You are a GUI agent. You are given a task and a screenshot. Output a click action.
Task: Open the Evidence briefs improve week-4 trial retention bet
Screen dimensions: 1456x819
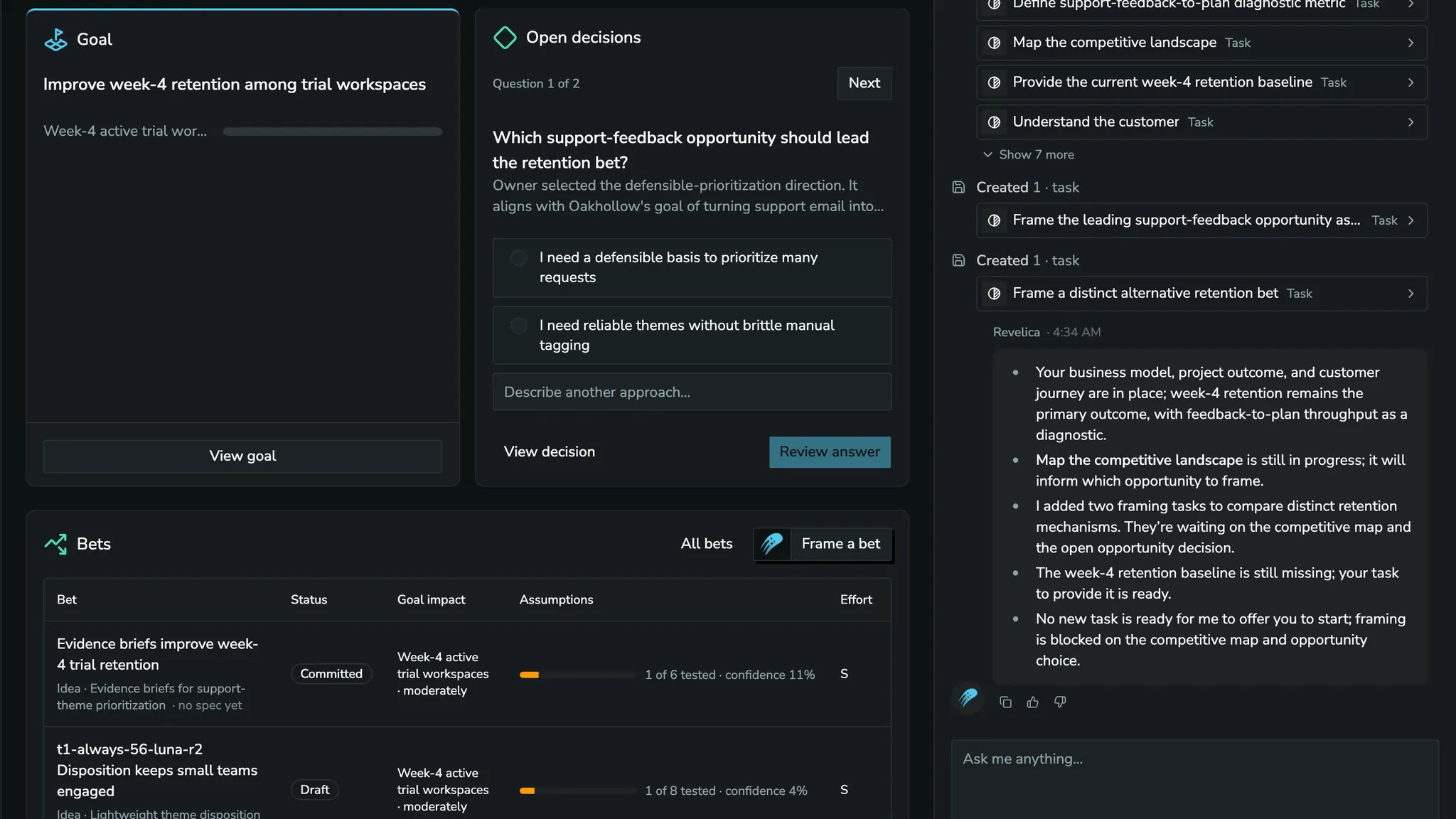pos(157,654)
